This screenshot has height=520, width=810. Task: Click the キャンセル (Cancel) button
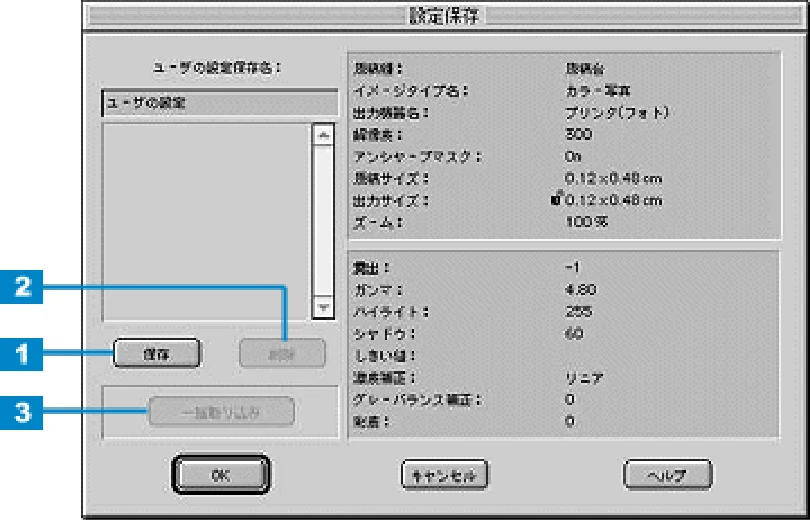[445, 475]
